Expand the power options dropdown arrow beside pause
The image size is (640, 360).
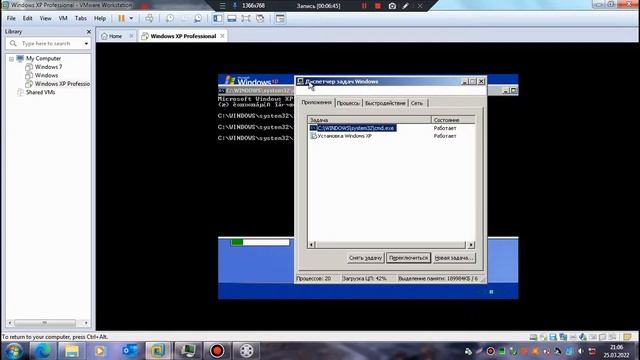[x=131, y=18]
